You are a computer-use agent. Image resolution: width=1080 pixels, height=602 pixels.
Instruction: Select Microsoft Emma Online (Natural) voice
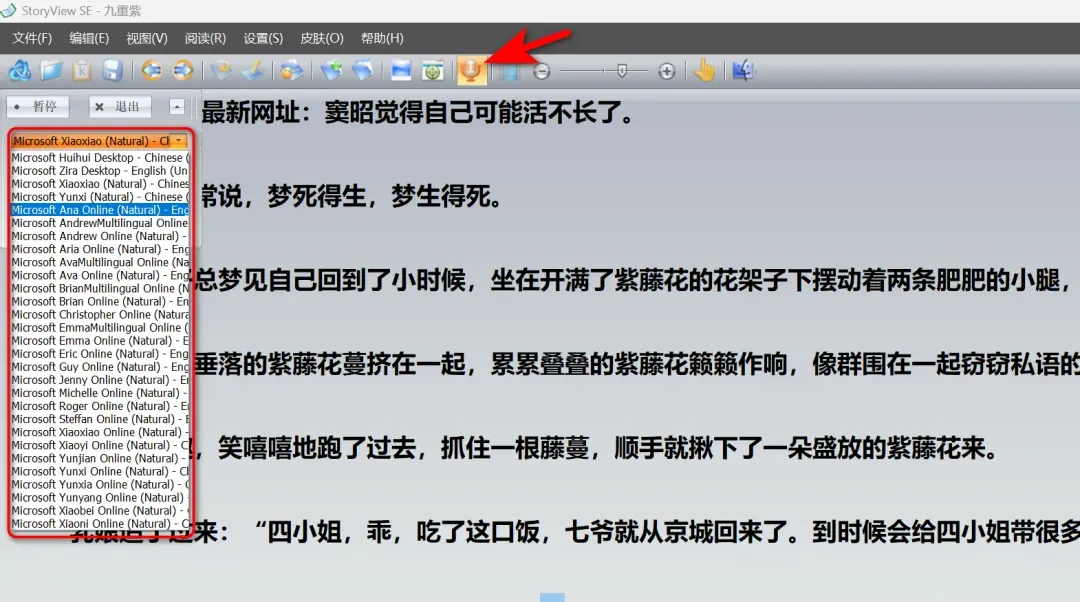point(100,341)
